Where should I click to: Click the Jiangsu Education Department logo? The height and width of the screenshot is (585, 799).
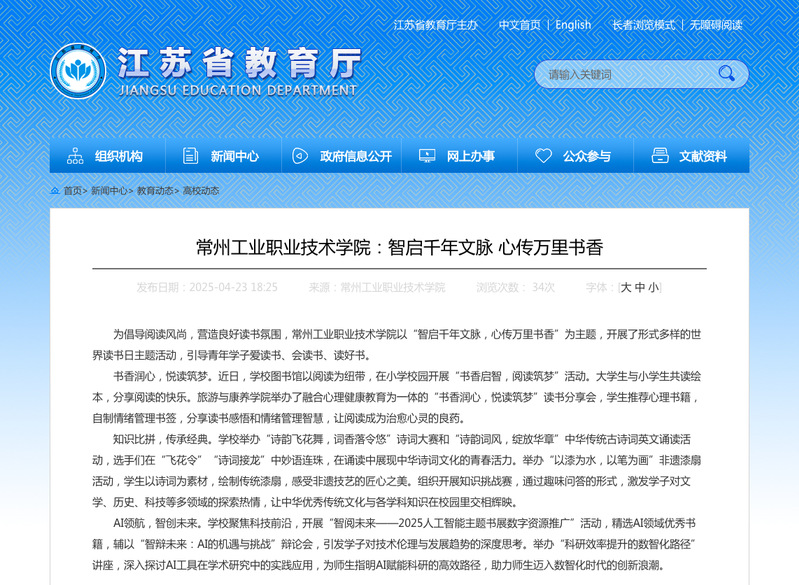78,73
